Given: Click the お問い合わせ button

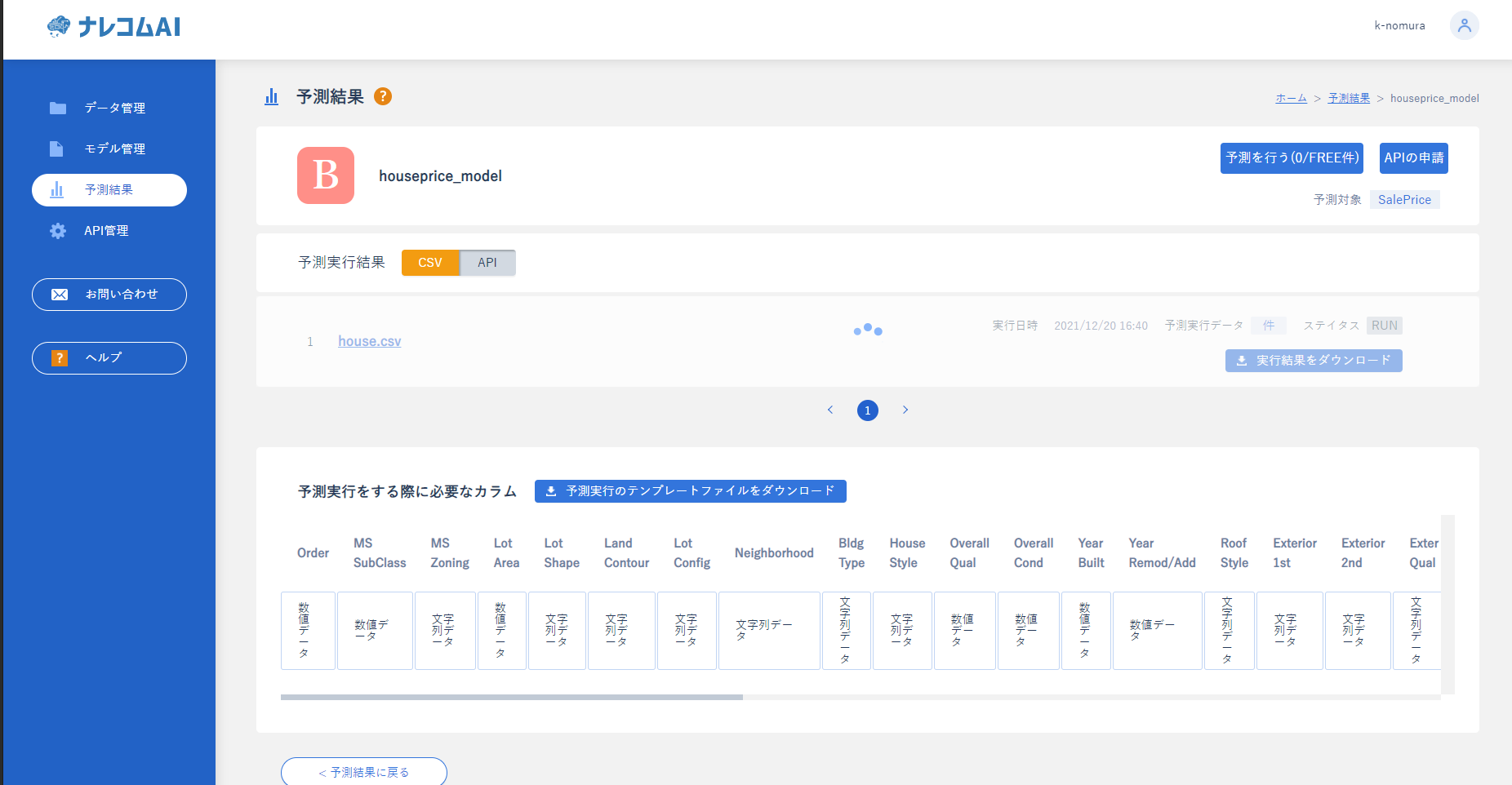Looking at the screenshot, I should point(109,295).
